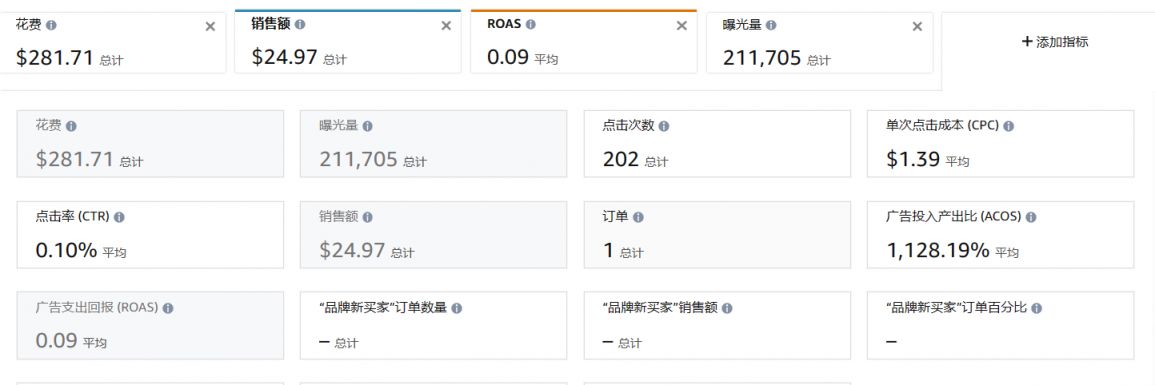Click 添加指标 to add a metric
The height and width of the screenshot is (385, 1155).
click(1055, 42)
